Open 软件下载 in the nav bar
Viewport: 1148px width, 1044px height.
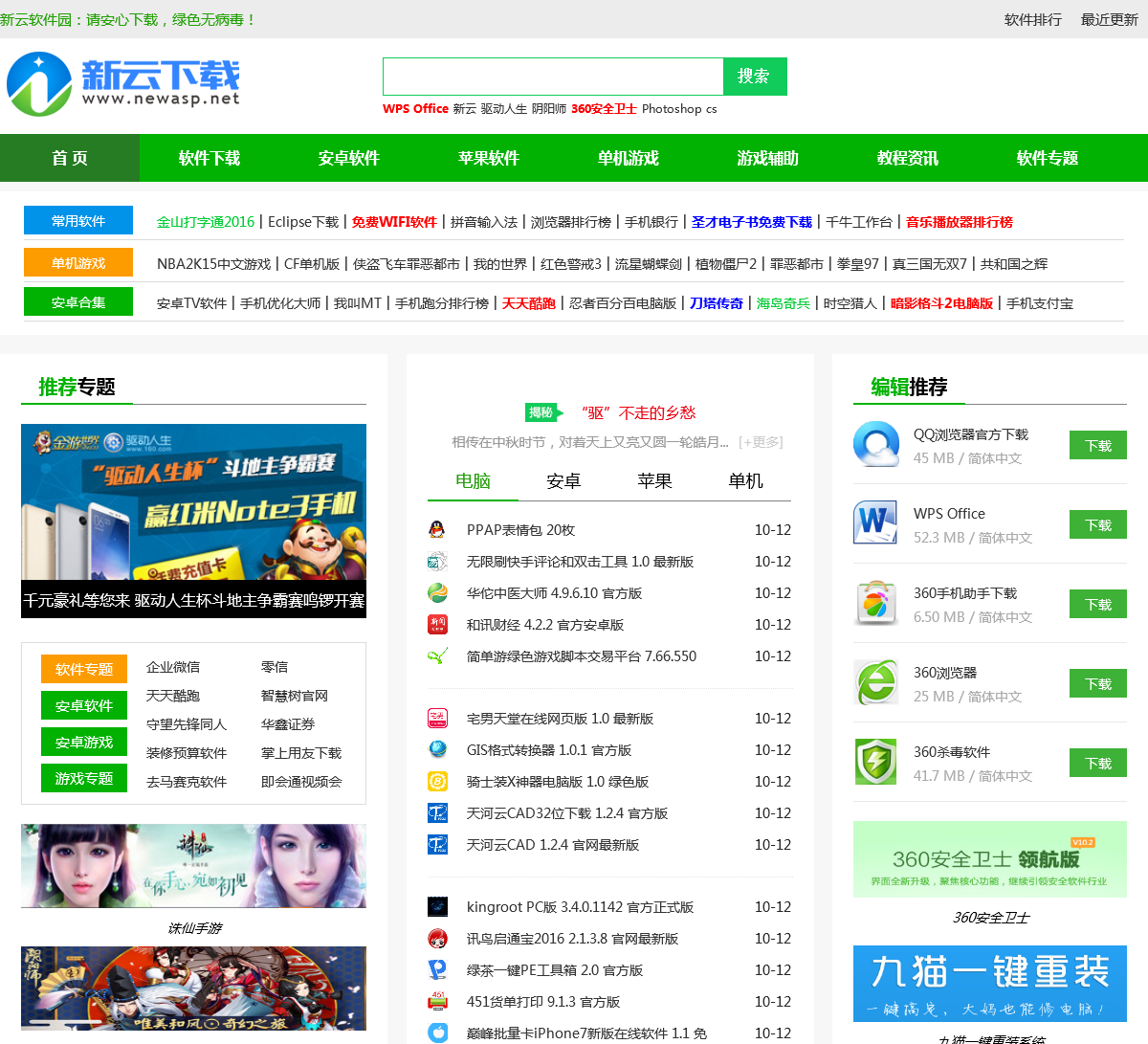point(210,158)
